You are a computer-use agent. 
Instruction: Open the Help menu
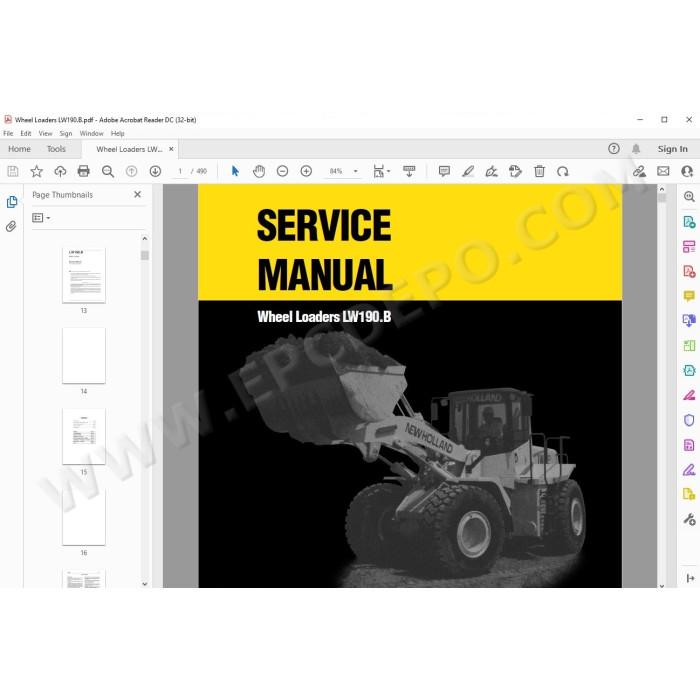tap(117, 133)
